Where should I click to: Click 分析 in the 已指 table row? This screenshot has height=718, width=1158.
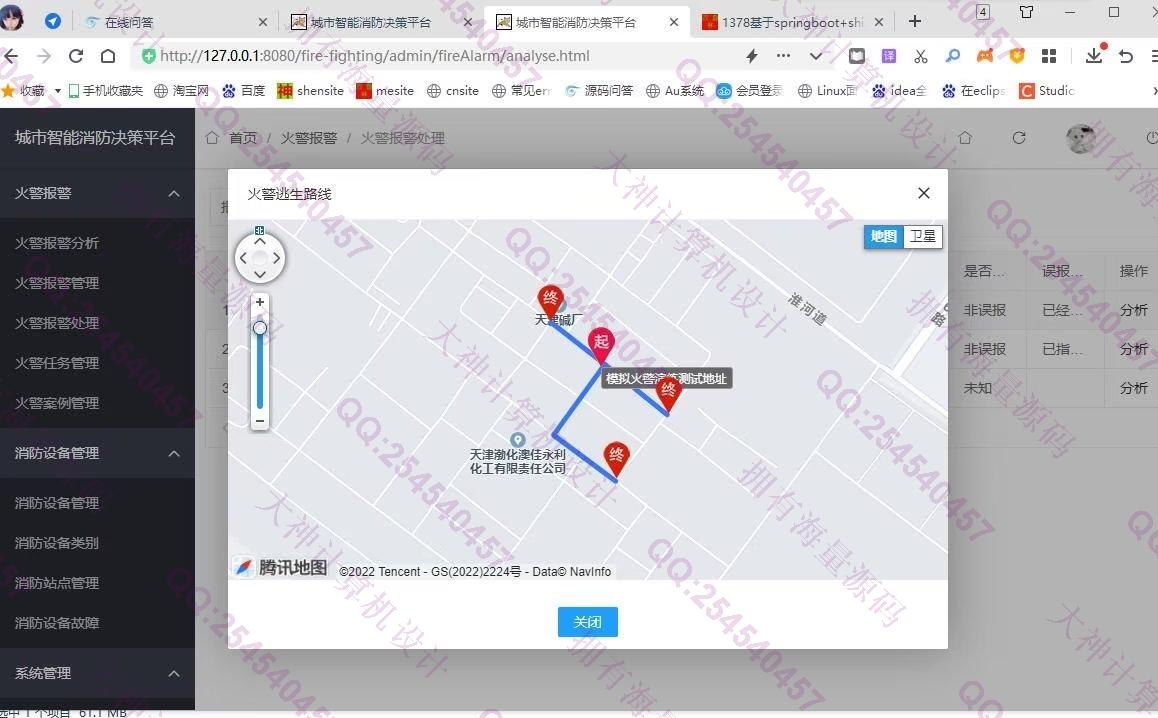click(1133, 349)
